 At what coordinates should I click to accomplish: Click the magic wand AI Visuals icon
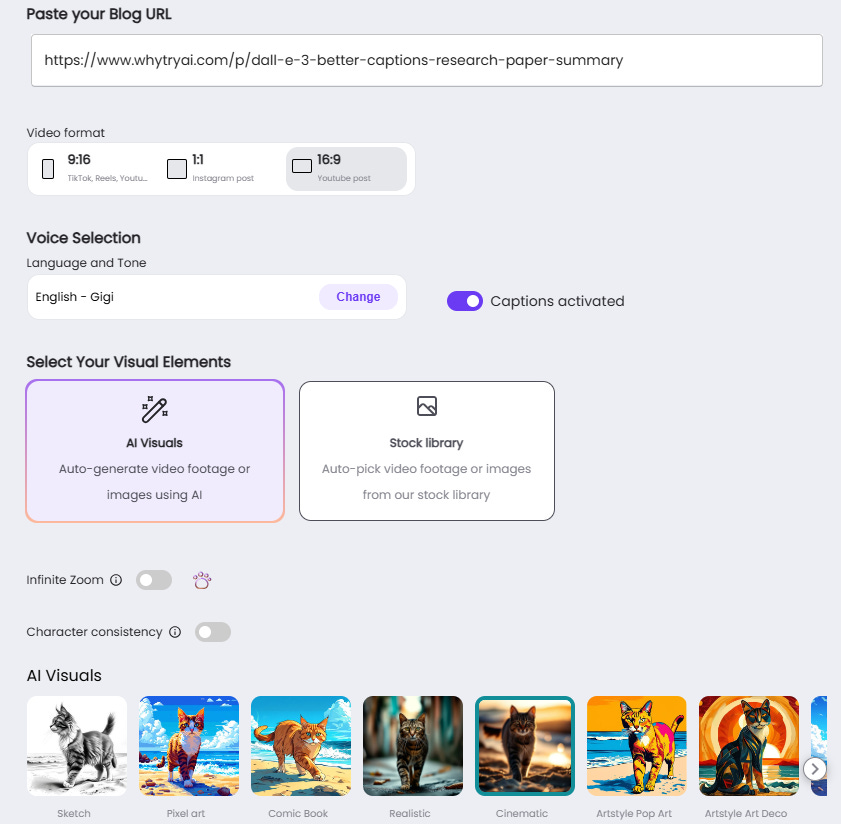(154, 409)
